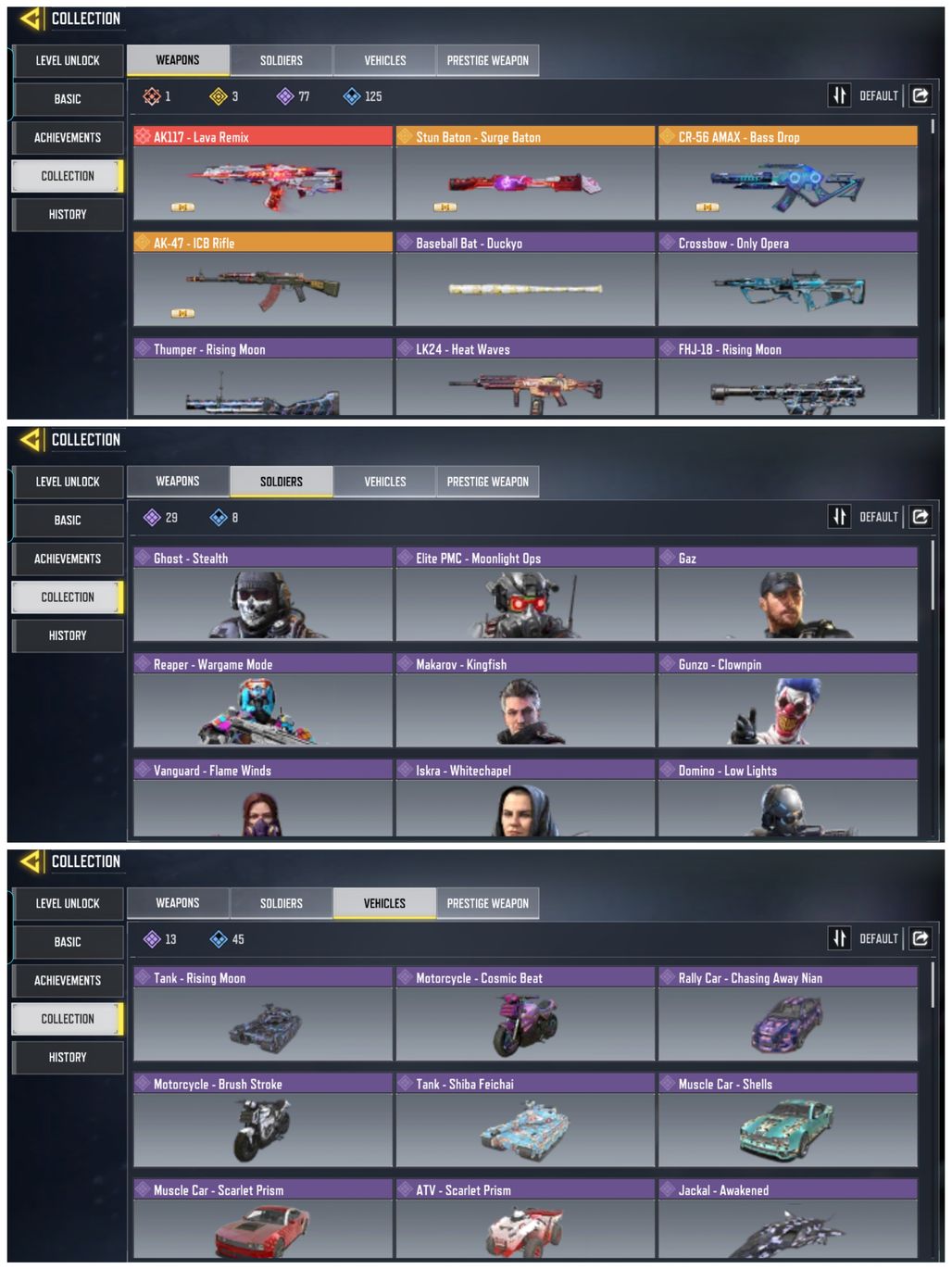
Task: Open History in the sidebar beside weapons list
Action: tap(68, 214)
